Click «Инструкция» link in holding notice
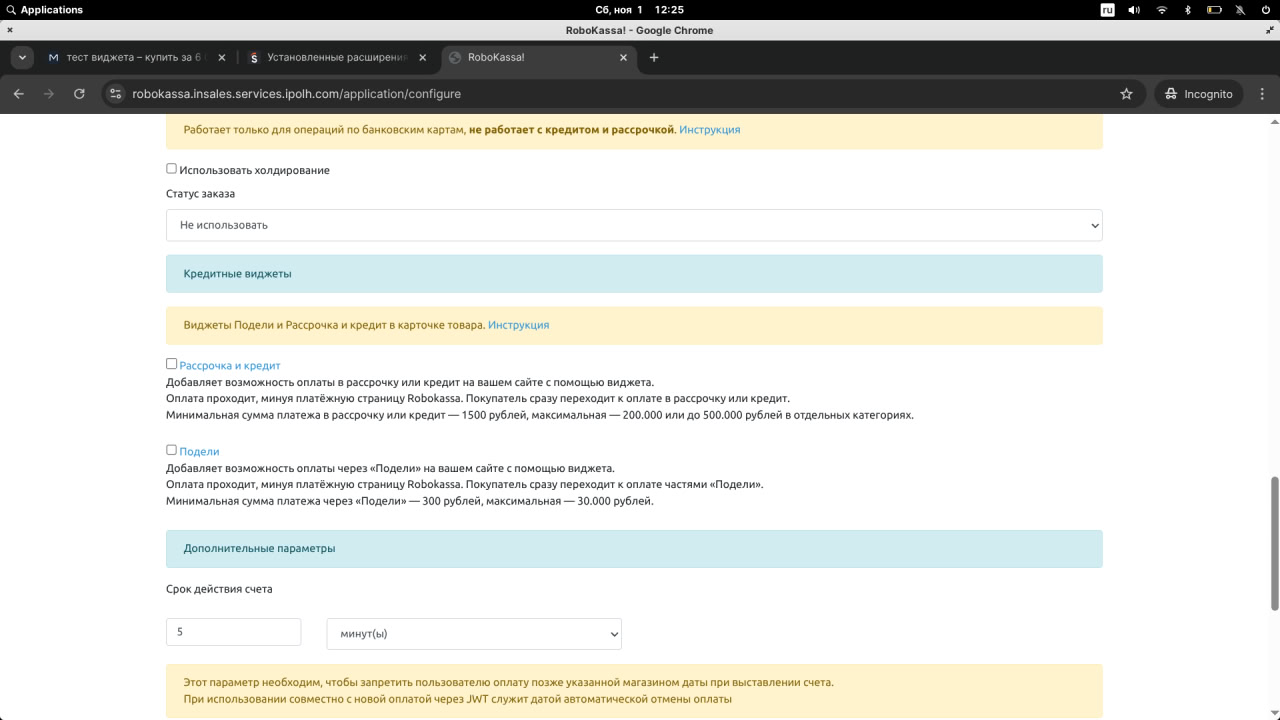The image size is (1280, 720). pos(709,130)
